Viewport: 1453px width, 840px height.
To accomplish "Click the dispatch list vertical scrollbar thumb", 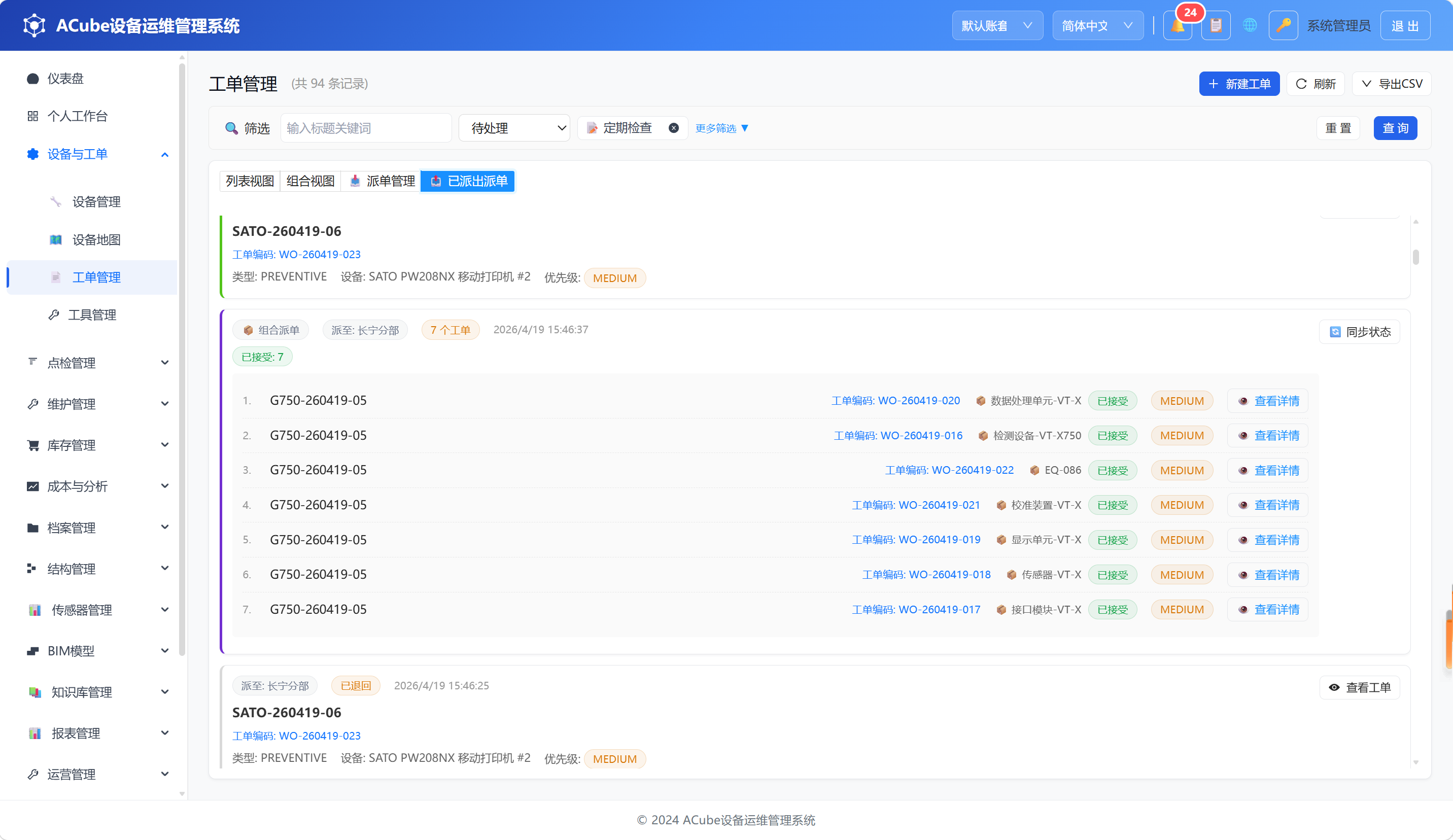I will point(1415,257).
